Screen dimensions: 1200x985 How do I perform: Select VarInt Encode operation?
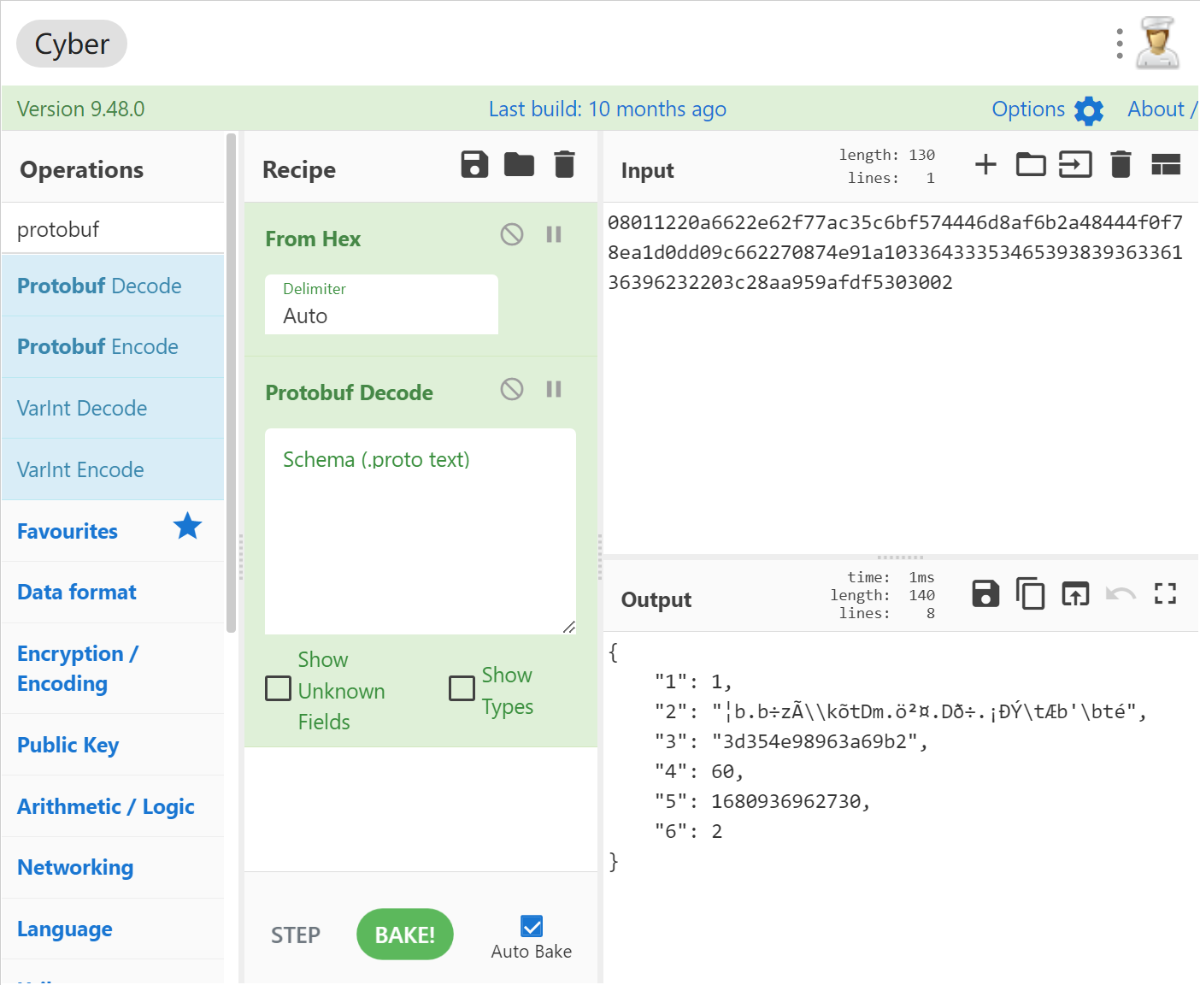point(112,469)
